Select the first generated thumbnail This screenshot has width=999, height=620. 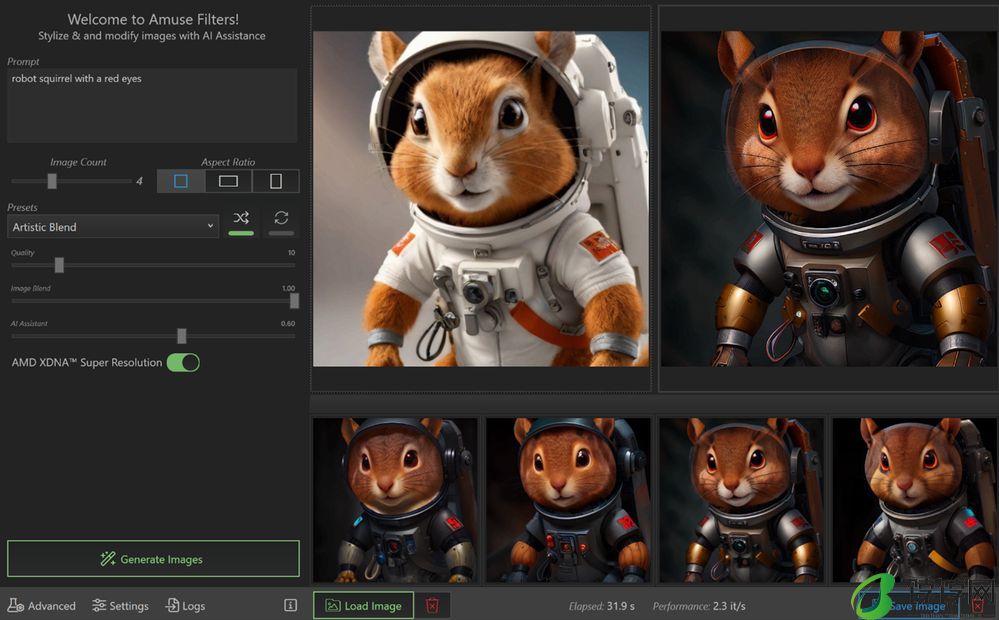point(395,500)
